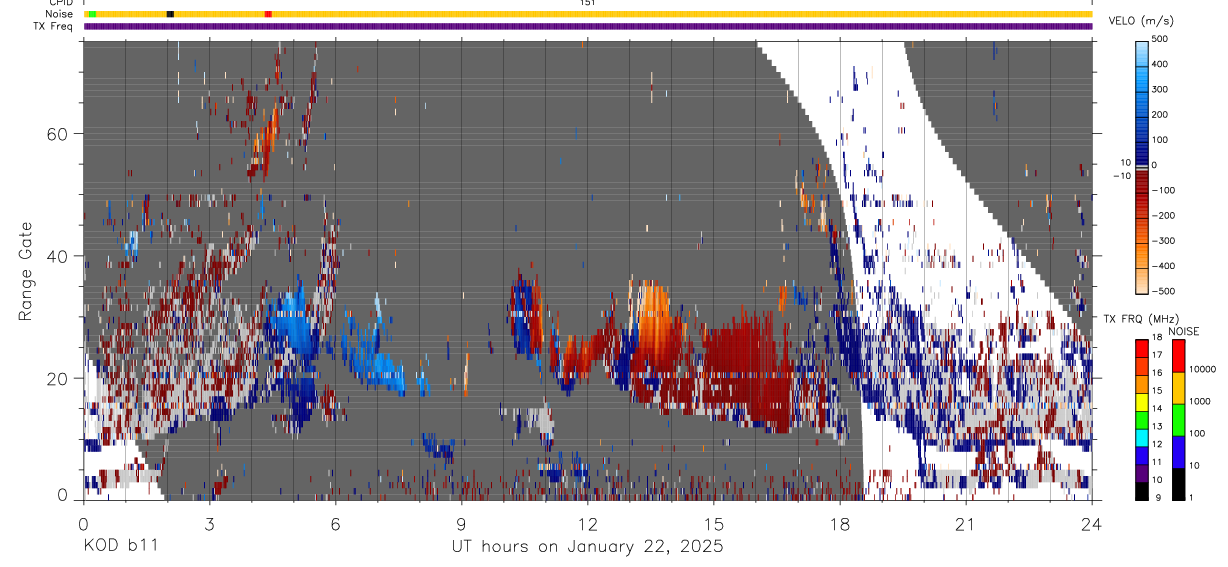Click the 500 label on velocity scale

(x=1160, y=40)
